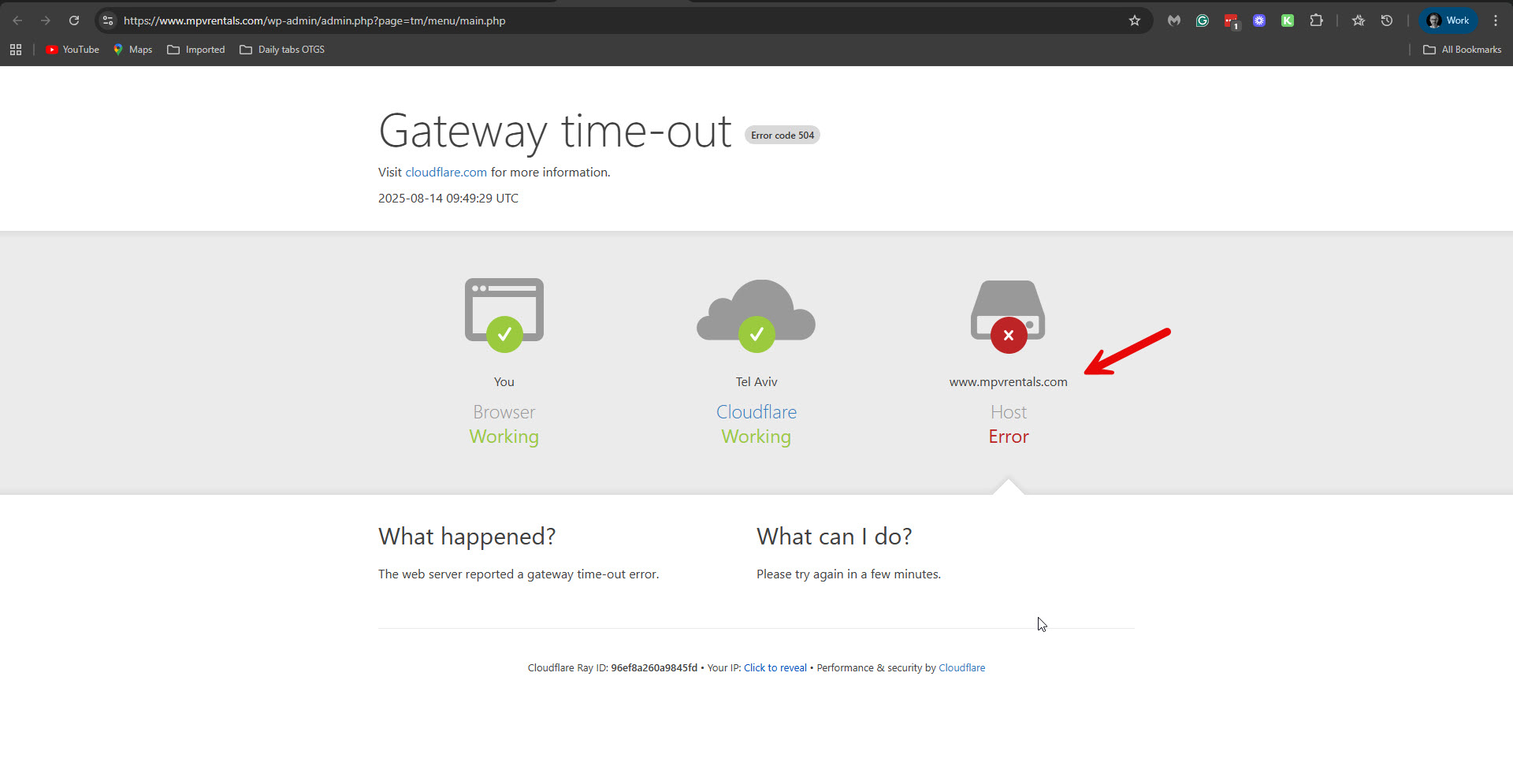Follow the cloudflare.com link under the heading
Image resolution: width=1513 pixels, height=784 pixels.
pos(446,172)
